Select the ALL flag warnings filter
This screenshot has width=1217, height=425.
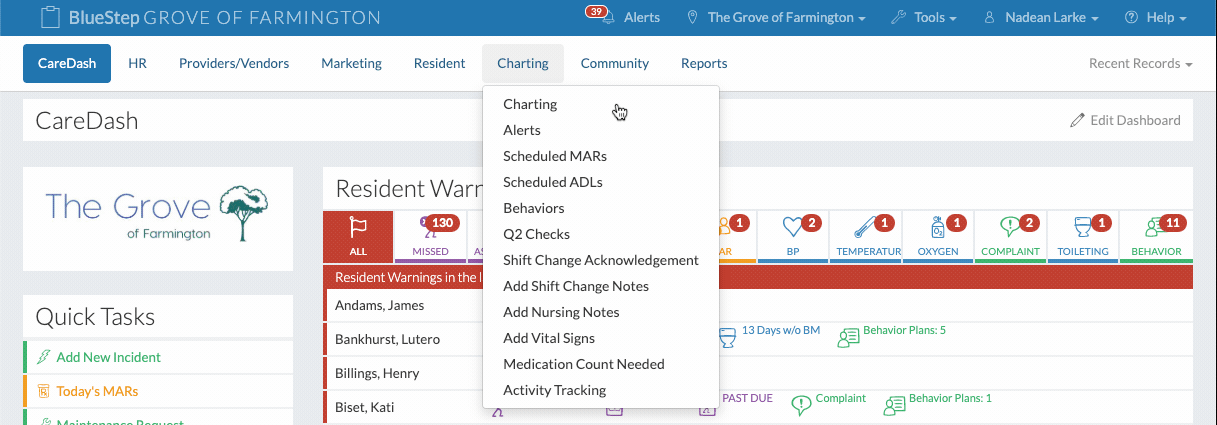(358, 236)
